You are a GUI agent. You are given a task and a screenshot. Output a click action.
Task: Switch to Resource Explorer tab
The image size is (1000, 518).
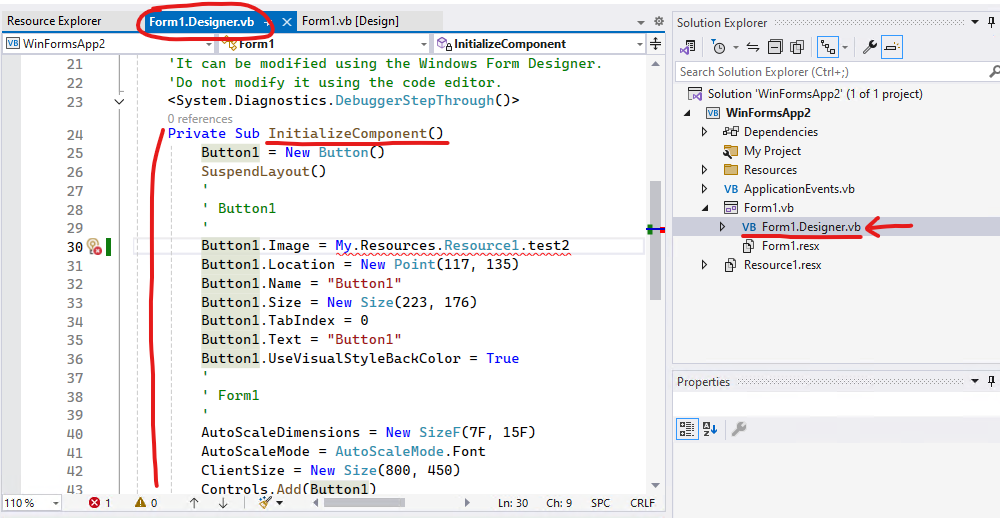(54, 21)
